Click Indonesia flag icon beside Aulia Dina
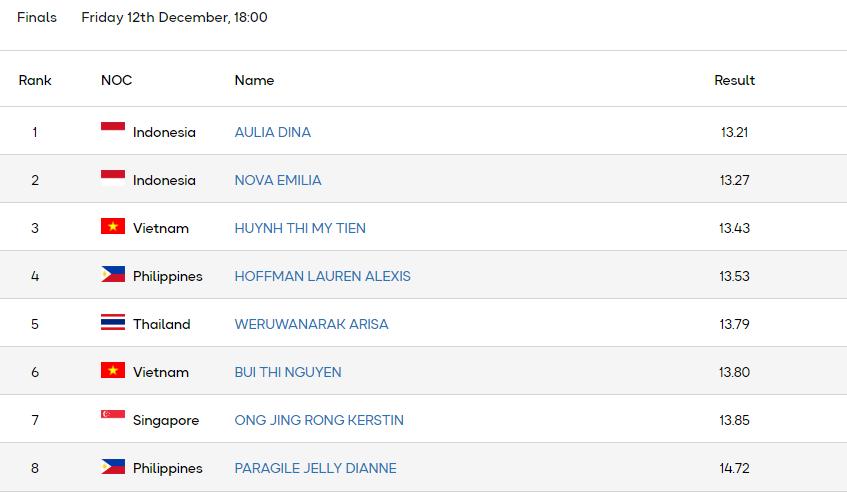Screen dimensions: 847x492 [113, 131]
